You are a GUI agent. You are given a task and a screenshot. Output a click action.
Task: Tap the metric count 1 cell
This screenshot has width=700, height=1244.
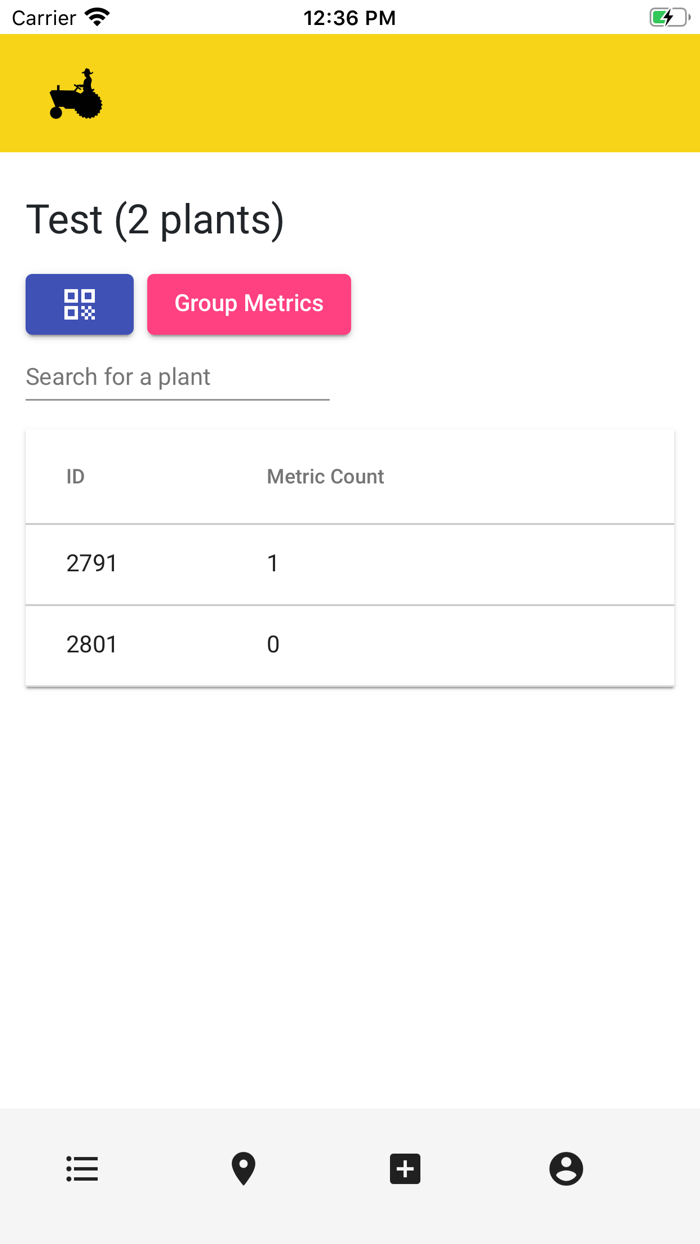pyautogui.click(x=273, y=564)
